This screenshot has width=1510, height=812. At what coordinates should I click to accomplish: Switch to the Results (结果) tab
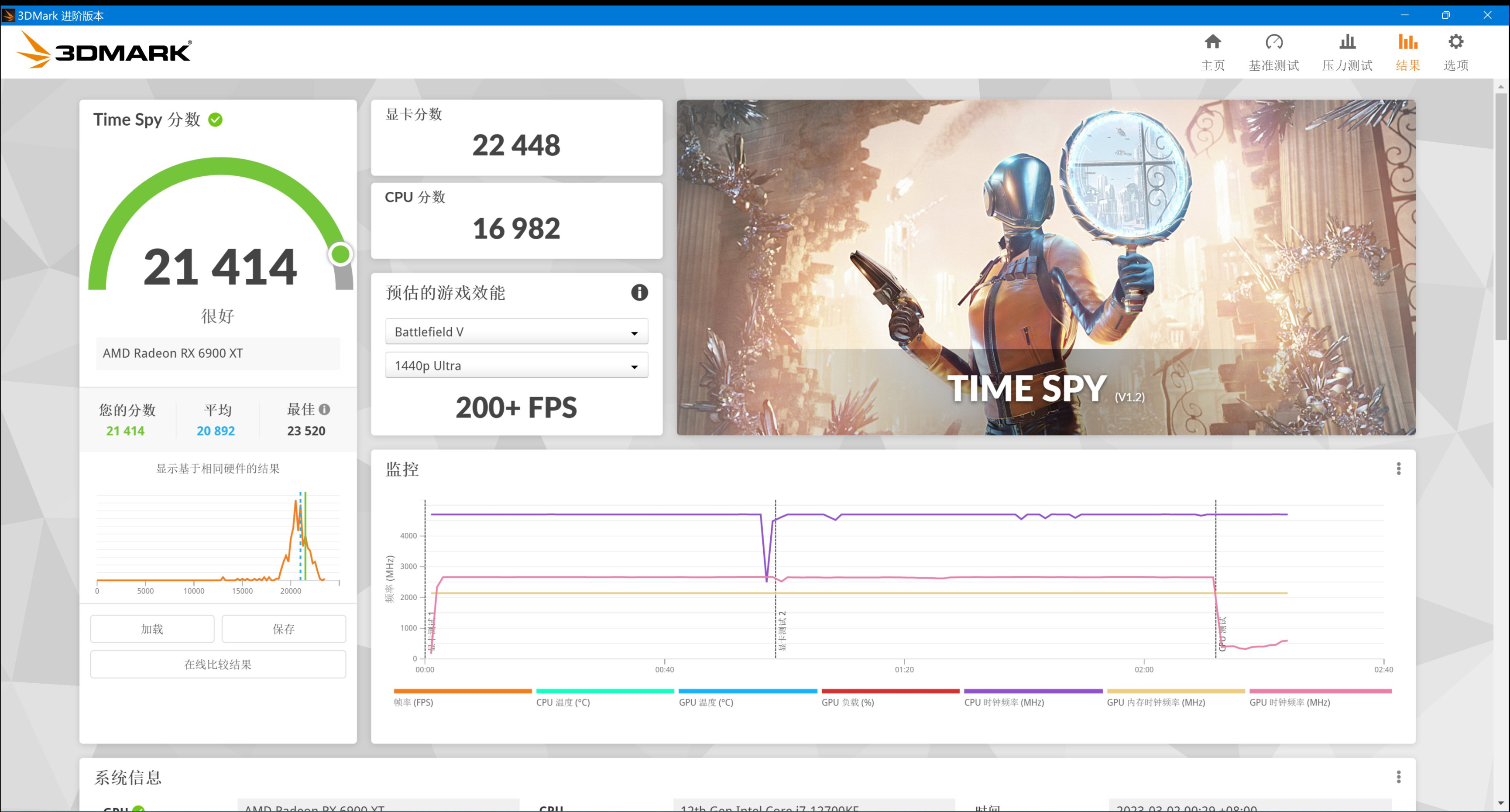point(1407,51)
